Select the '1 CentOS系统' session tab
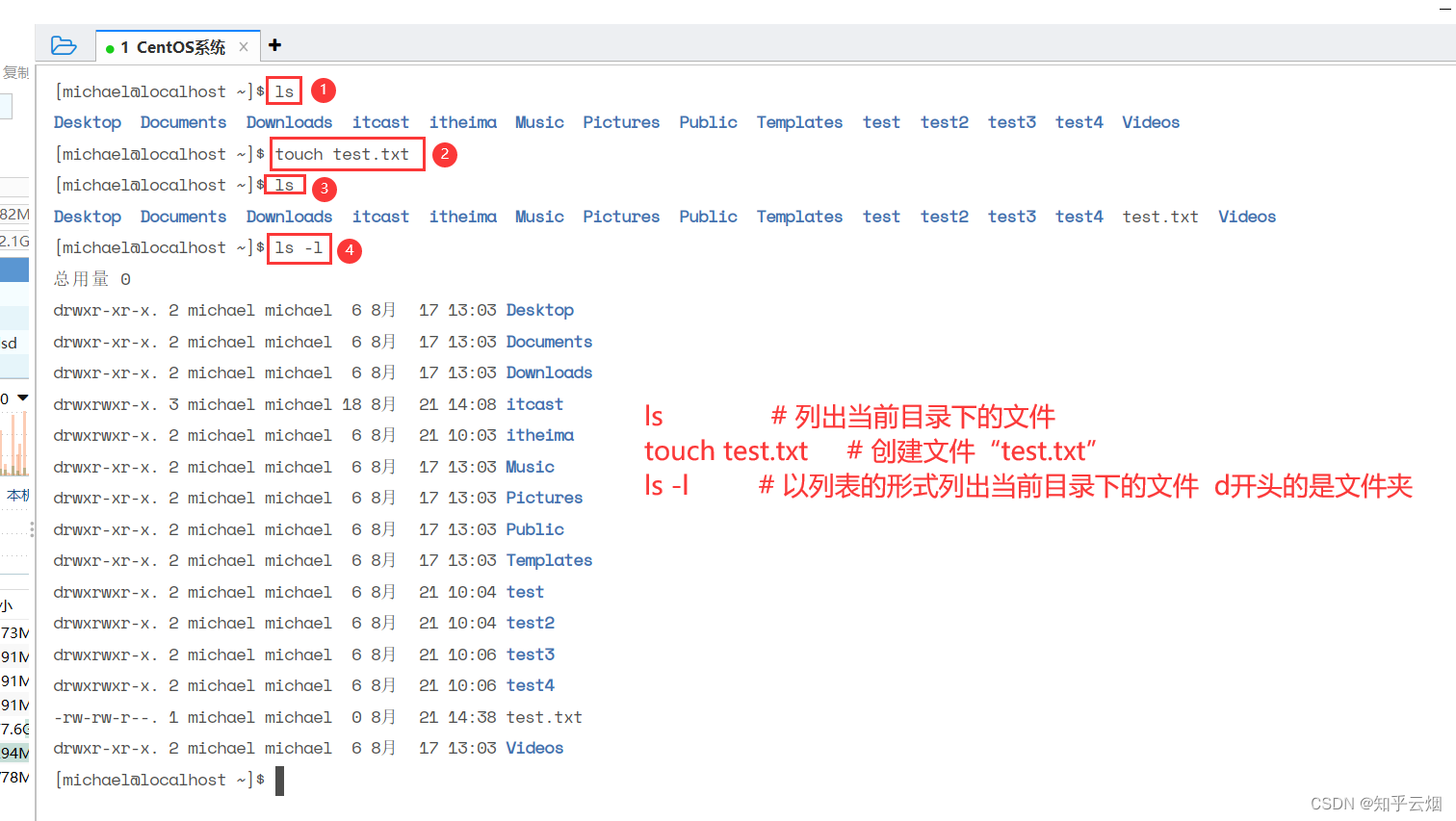The image size is (1456, 821). click(178, 46)
